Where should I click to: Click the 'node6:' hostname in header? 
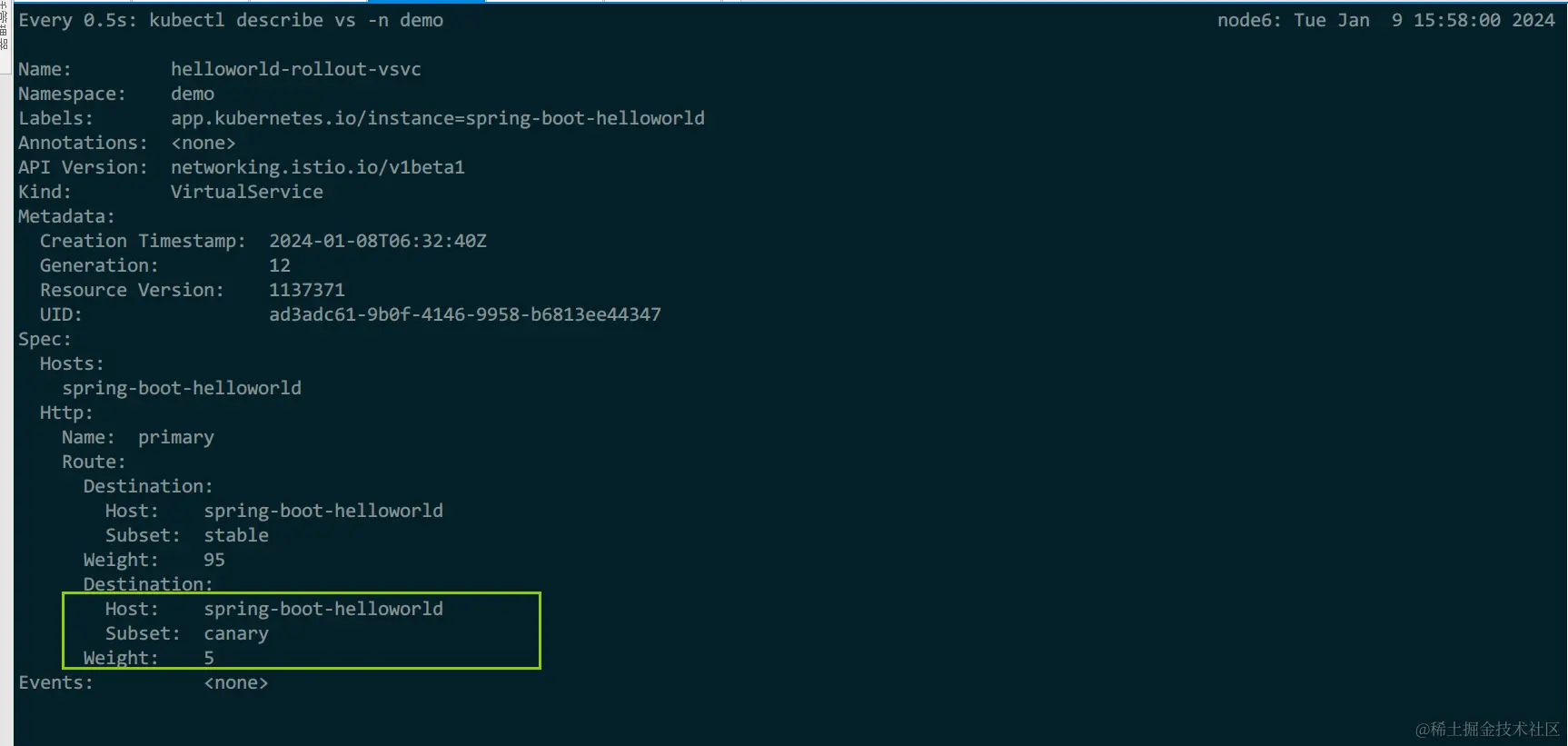coord(1249,20)
